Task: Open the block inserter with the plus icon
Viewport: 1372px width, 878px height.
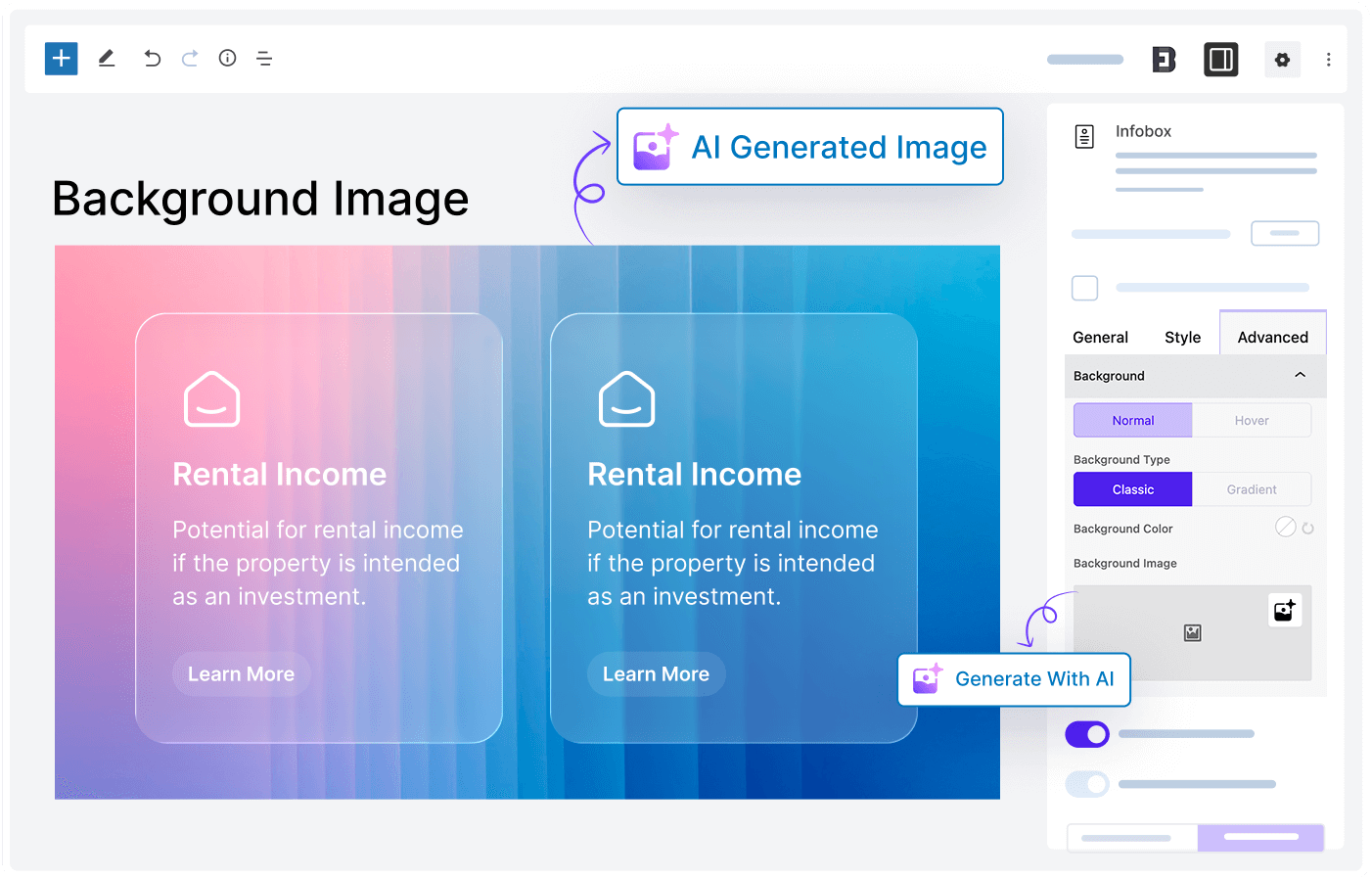Action: point(61,59)
